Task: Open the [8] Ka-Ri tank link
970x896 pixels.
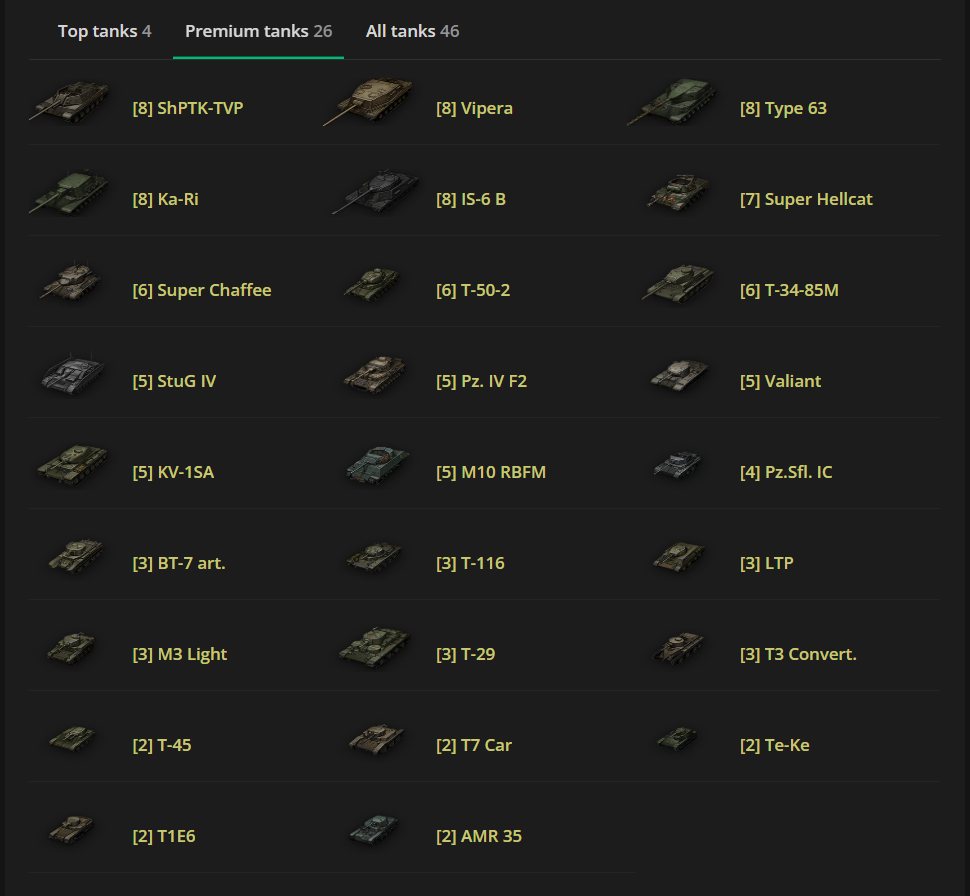Action: click(165, 199)
